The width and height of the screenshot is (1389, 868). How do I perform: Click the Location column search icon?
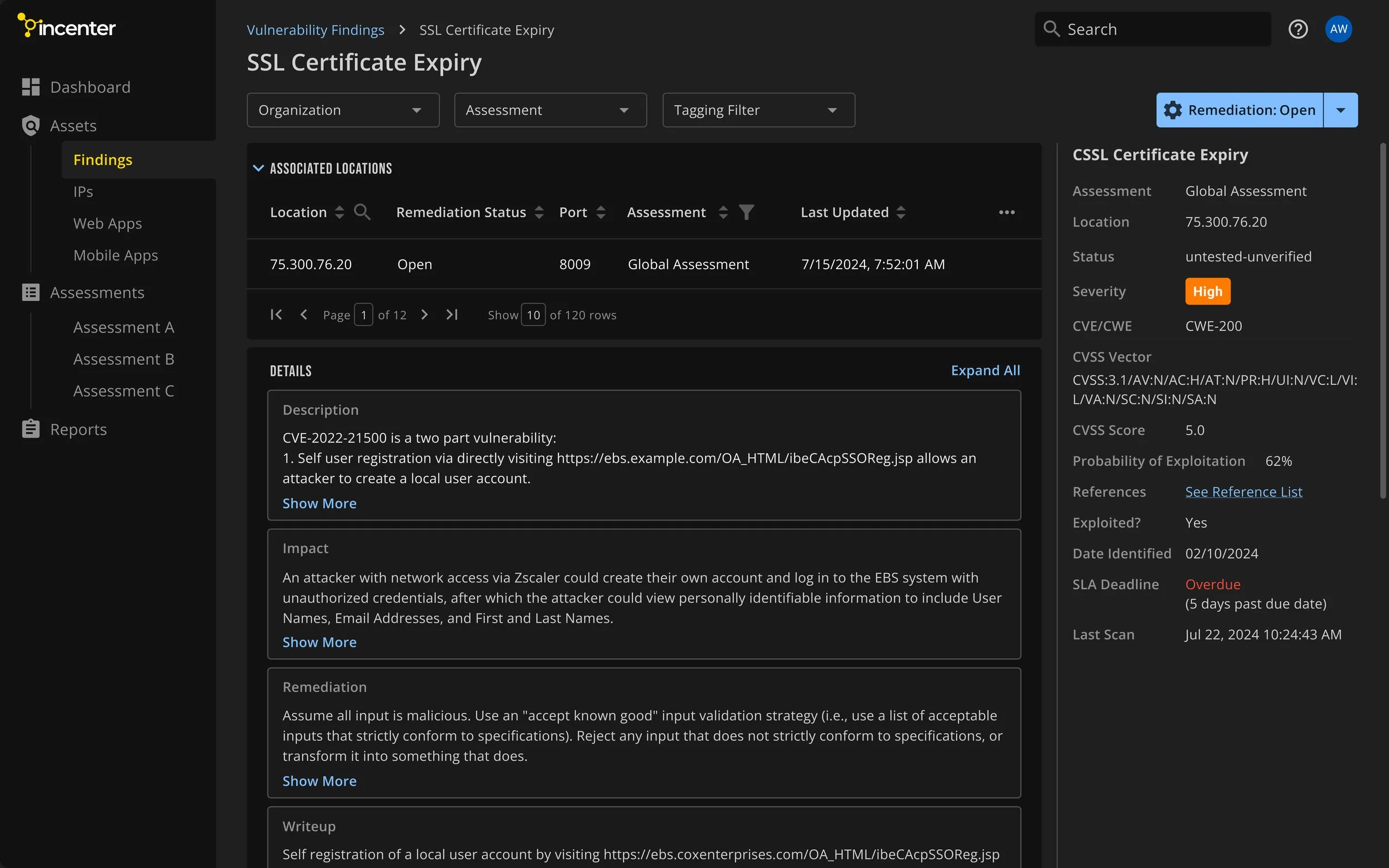(362, 212)
